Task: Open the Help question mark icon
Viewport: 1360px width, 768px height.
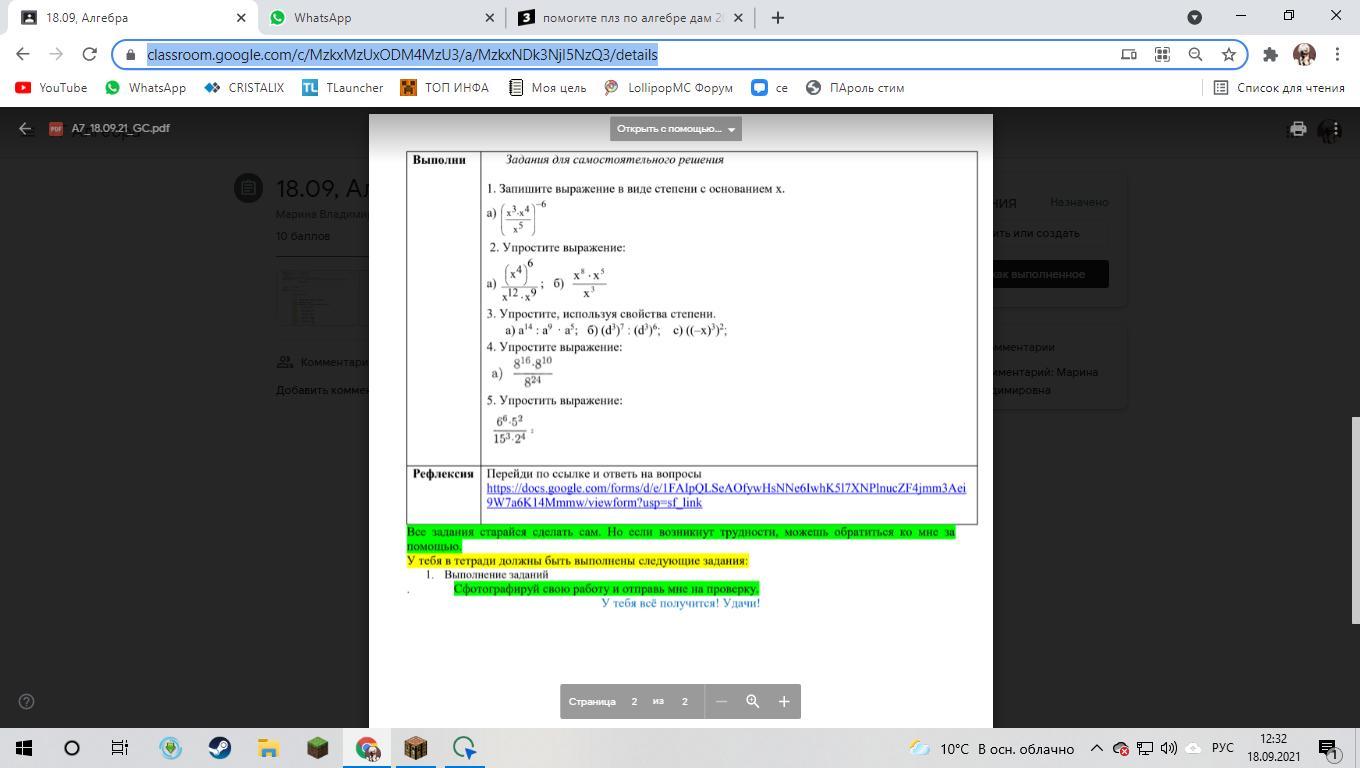Action: [27, 701]
